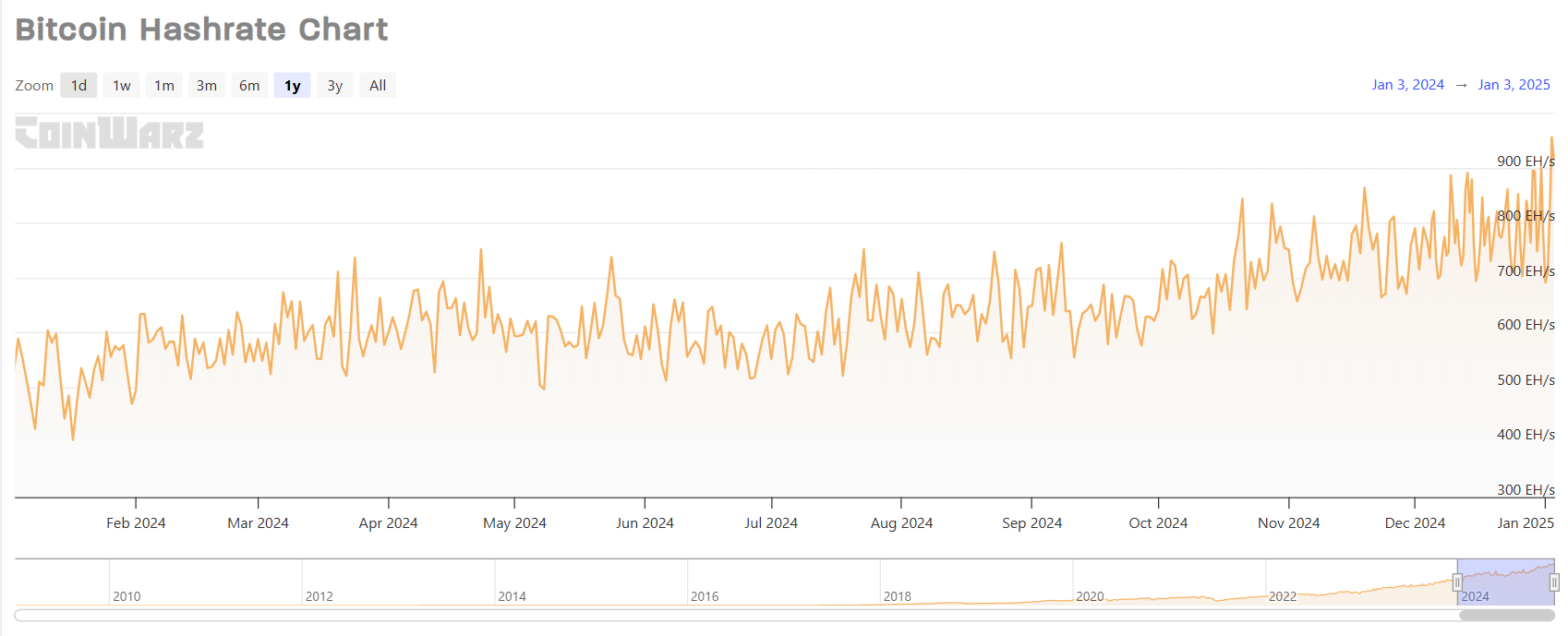Click the Jul 2024 axis label
This screenshot has width=1568, height=636.
click(771, 523)
